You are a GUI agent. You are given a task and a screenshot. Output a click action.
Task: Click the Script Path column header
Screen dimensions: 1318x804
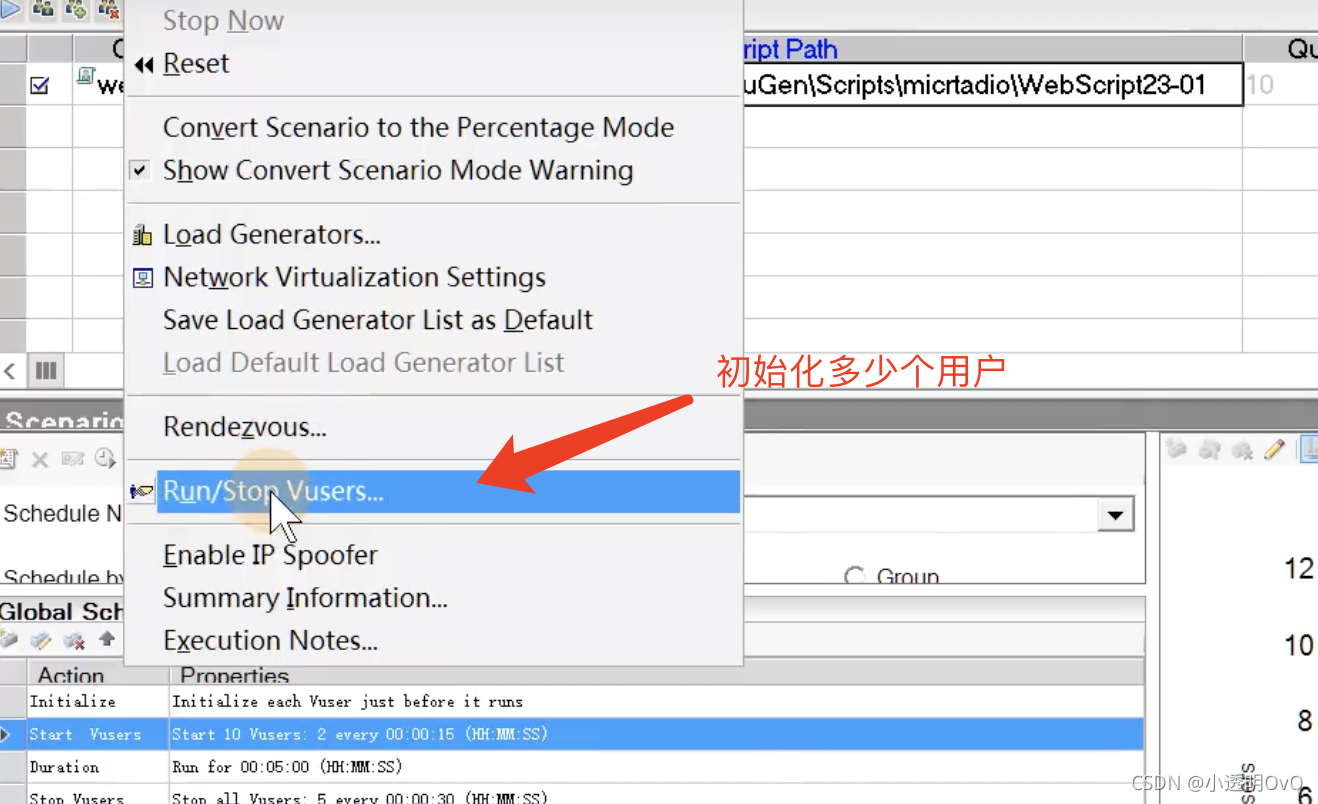[992, 49]
